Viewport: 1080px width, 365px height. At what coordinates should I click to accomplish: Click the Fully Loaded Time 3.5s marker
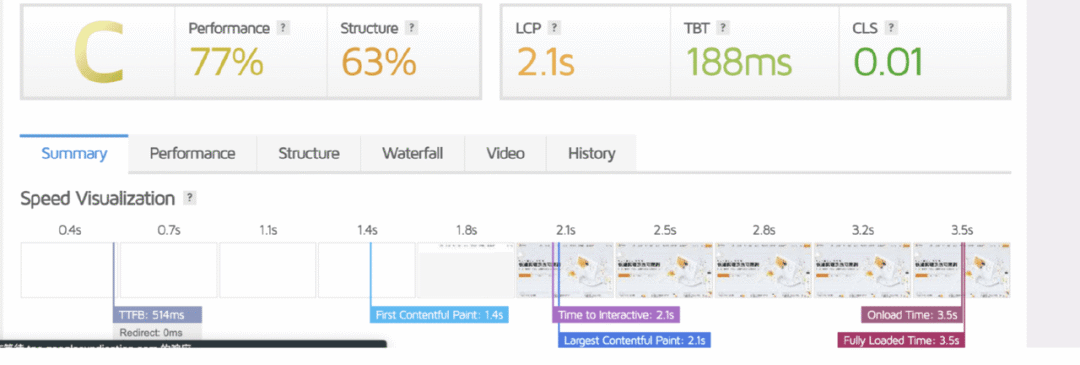[900, 340]
